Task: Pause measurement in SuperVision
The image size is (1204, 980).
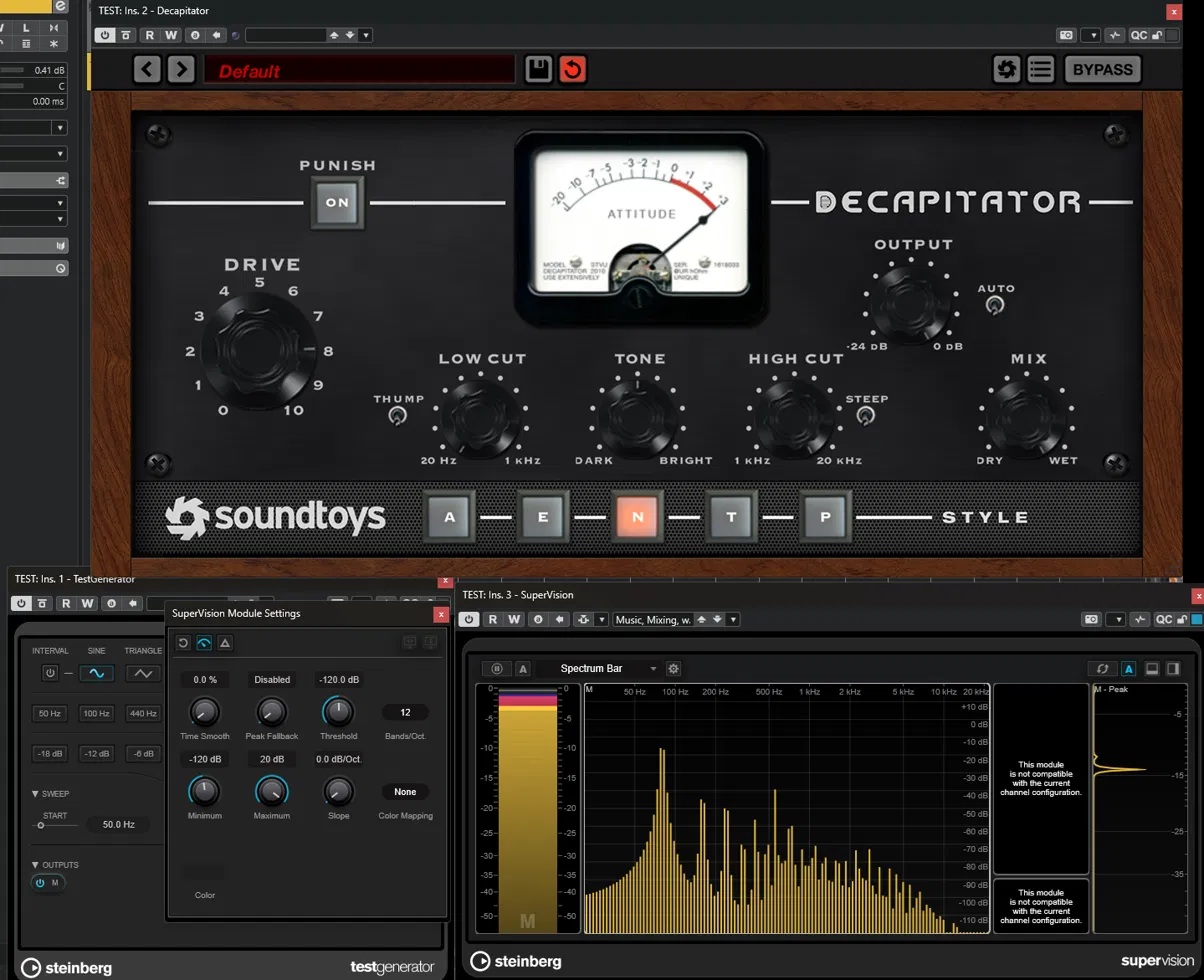Action: point(497,668)
